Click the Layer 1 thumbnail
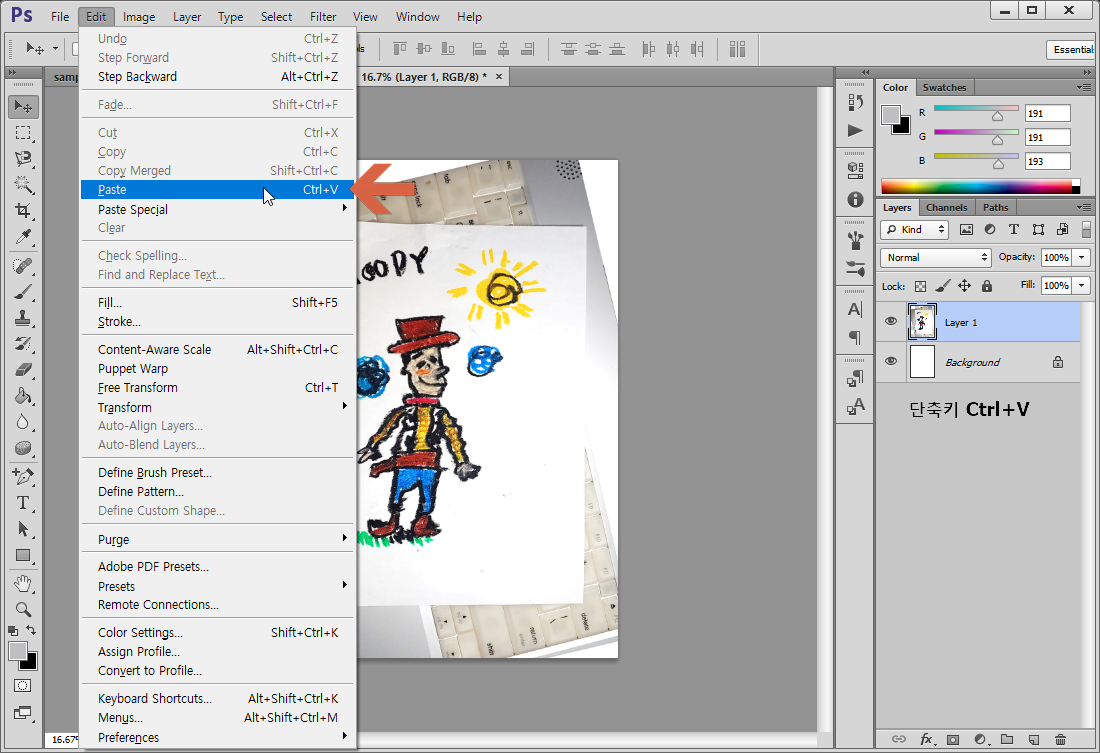The width and height of the screenshot is (1100, 753). point(922,322)
